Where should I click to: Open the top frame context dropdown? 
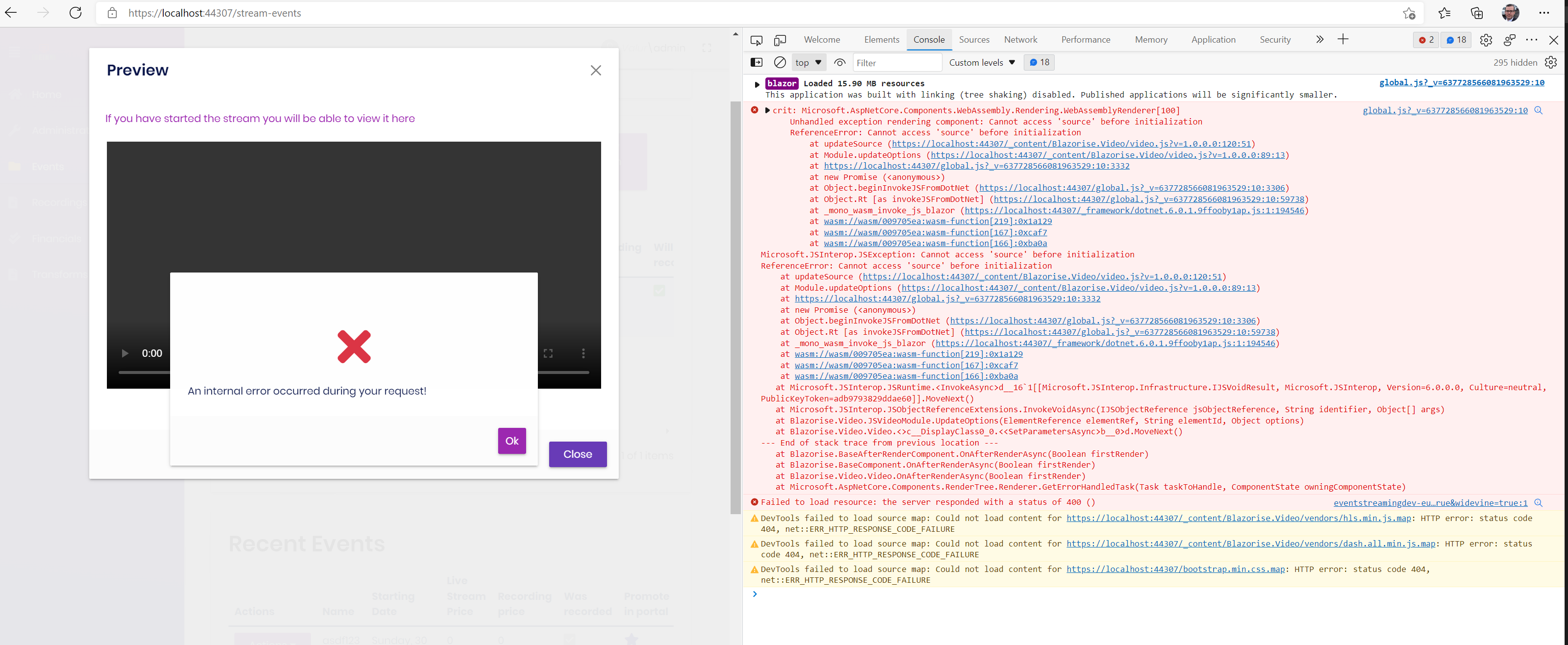(809, 62)
